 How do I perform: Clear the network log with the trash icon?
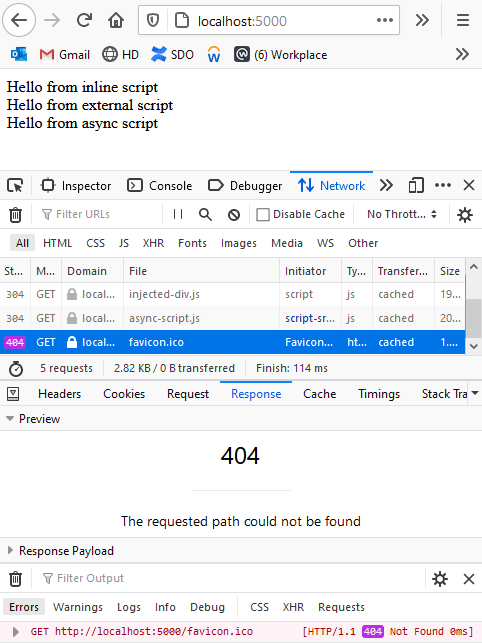coord(16,214)
